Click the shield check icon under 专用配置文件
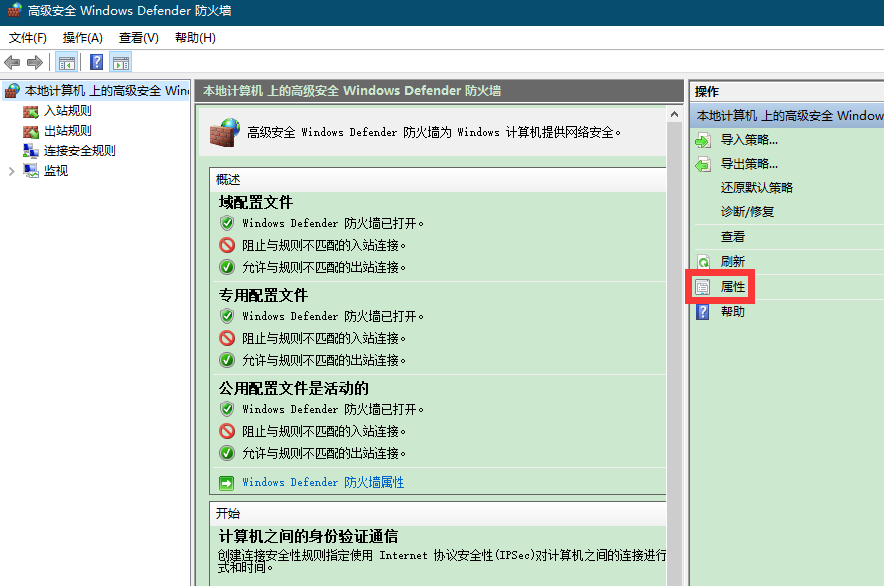Image resolution: width=884 pixels, height=586 pixels. tap(227, 316)
